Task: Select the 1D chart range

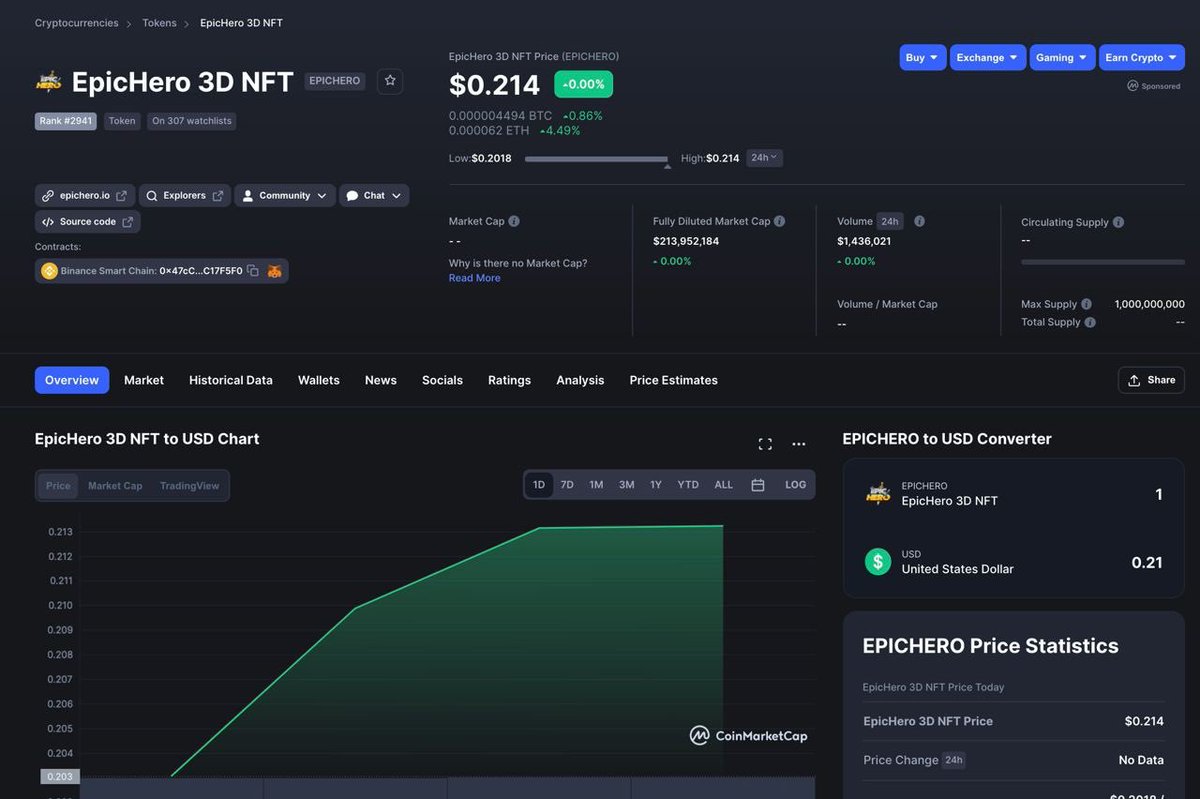Action: pos(539,485)
